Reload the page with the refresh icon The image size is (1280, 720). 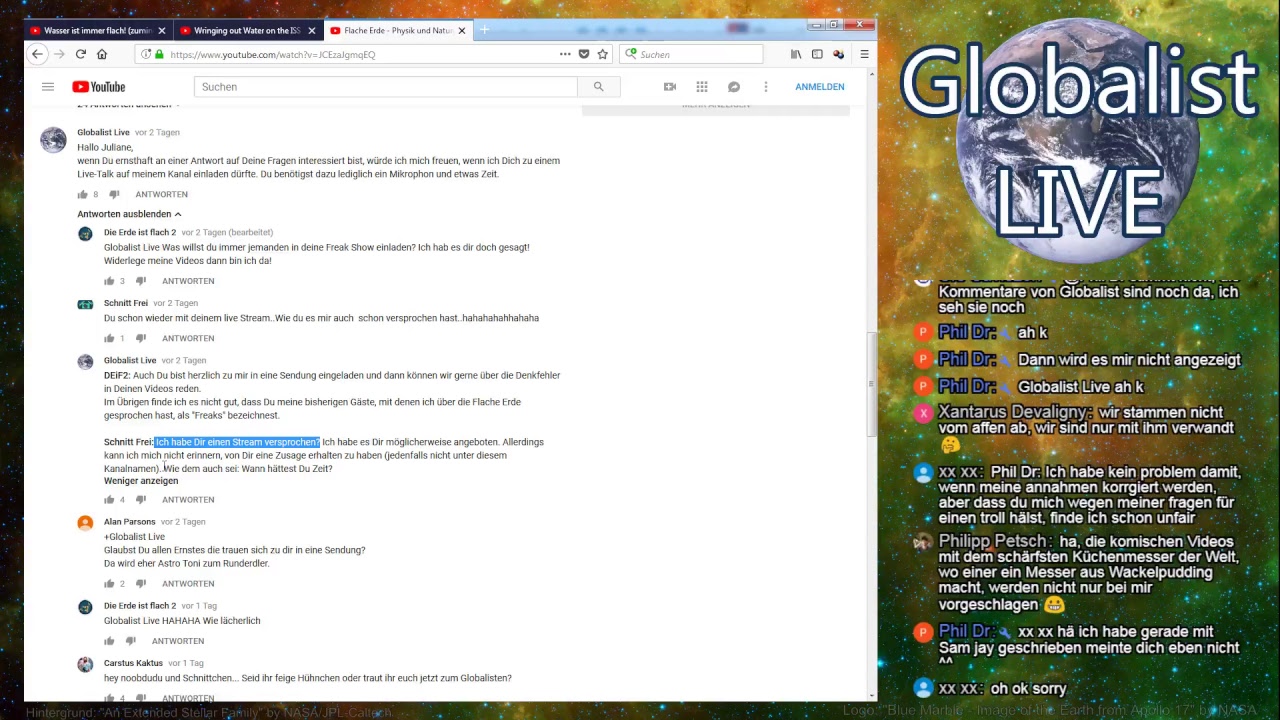pyautogui.click(x=81, y=54)
